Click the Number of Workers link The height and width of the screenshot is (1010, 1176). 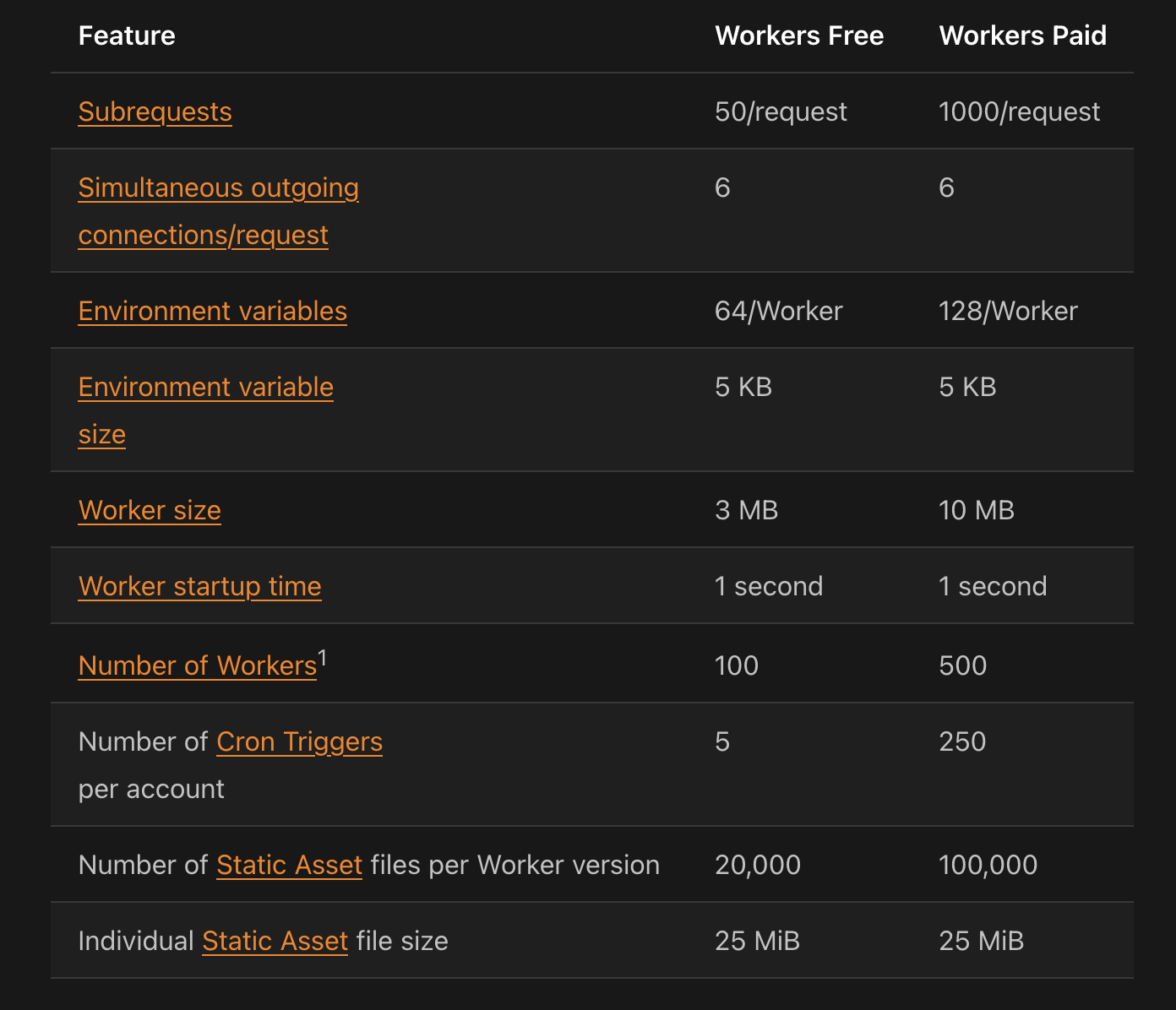[197, 665]
